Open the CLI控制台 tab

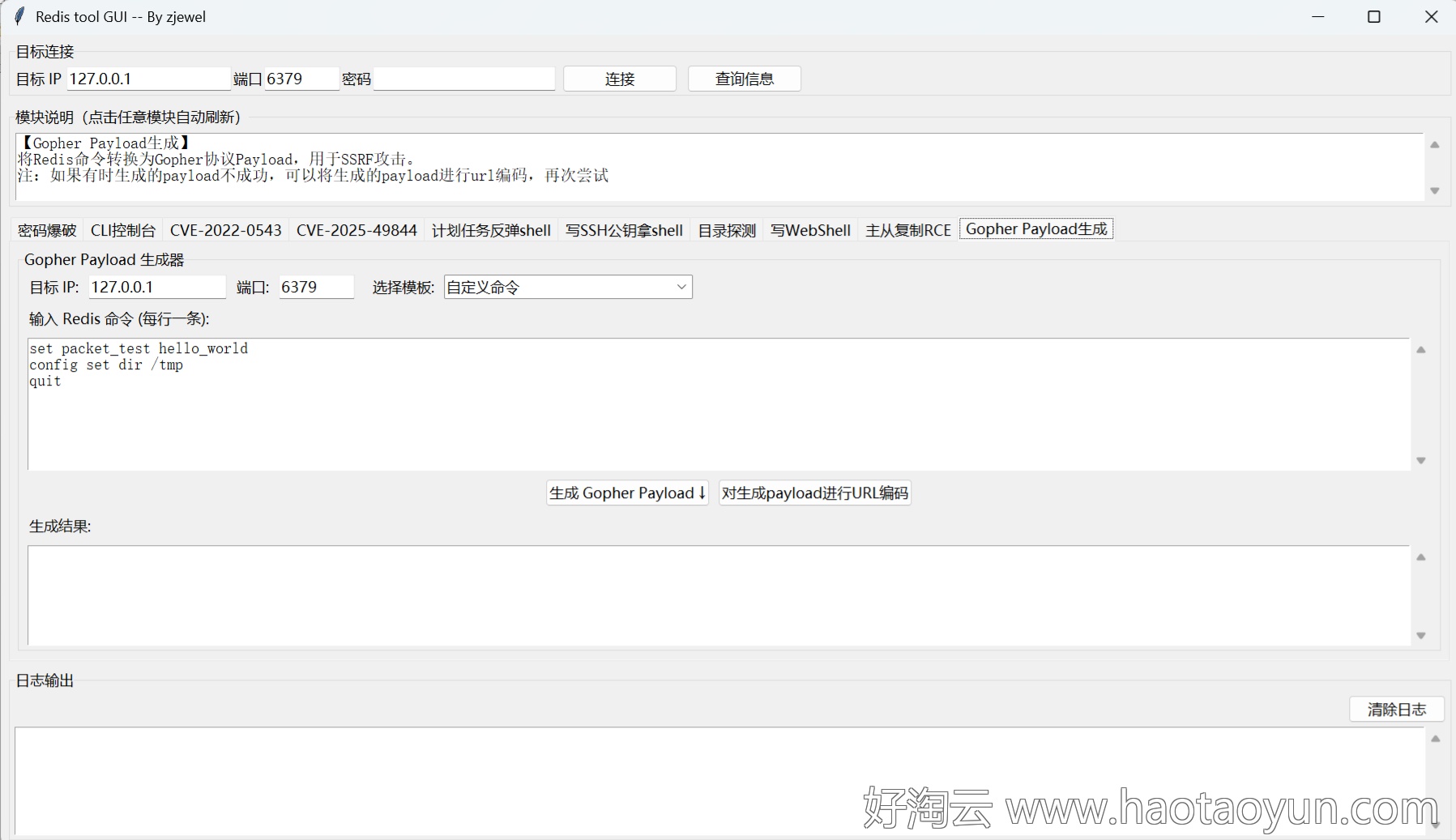pyautogui.click(x=123, y=230)
